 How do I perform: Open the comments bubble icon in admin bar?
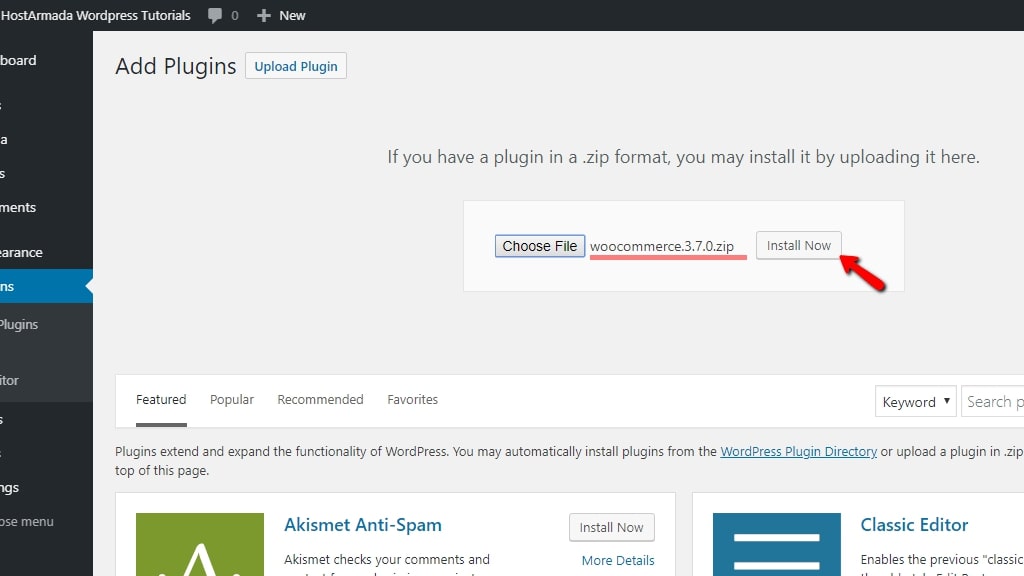click(214, 16)
